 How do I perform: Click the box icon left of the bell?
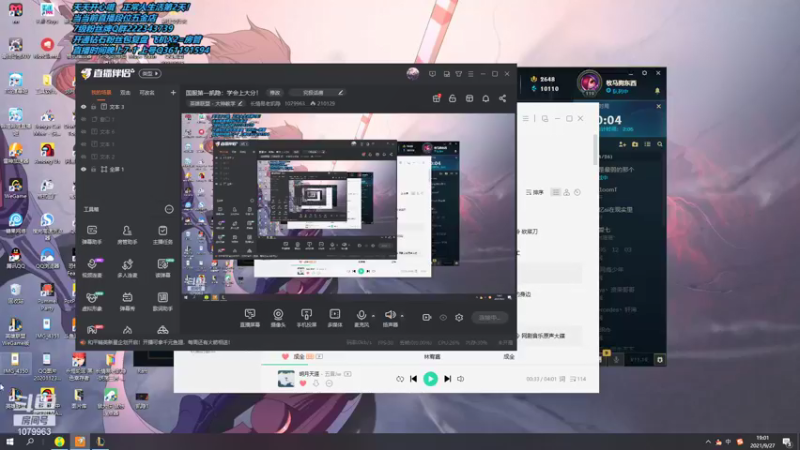tap(469, 98)
